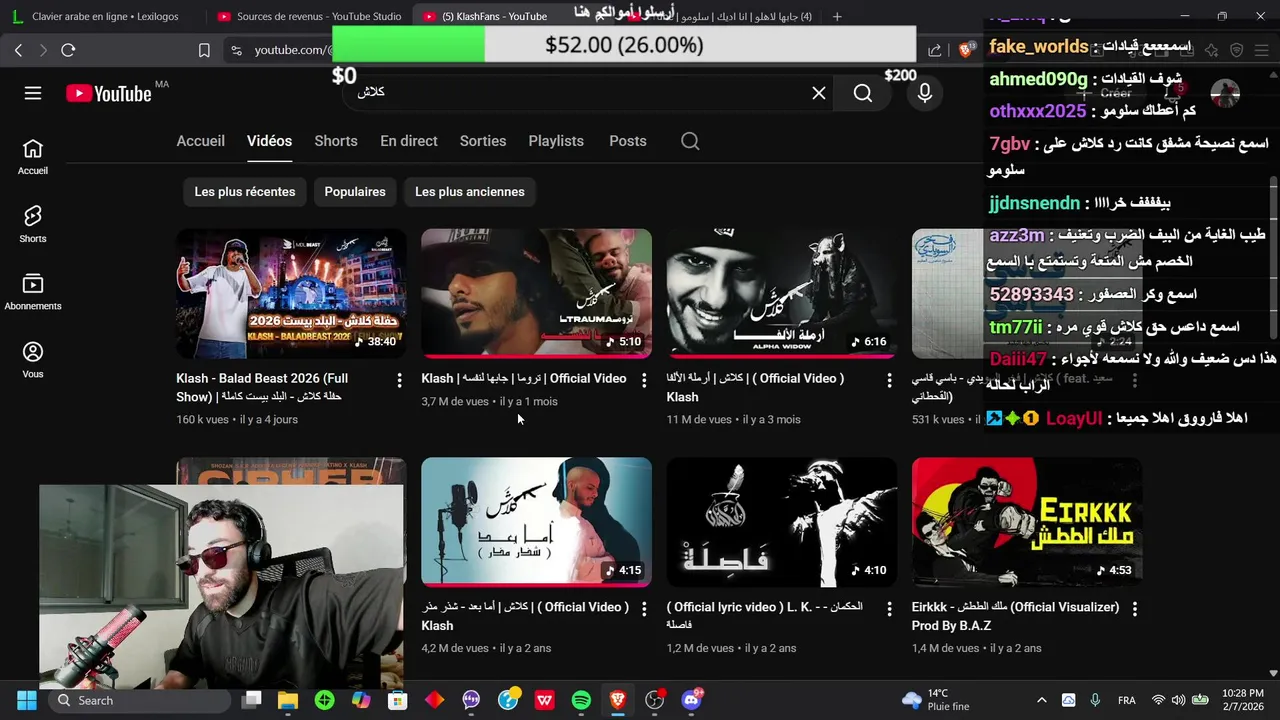Open options for Balad Beast 2026 video
This screenshot has height=720, width=1280.
point(399,380)
